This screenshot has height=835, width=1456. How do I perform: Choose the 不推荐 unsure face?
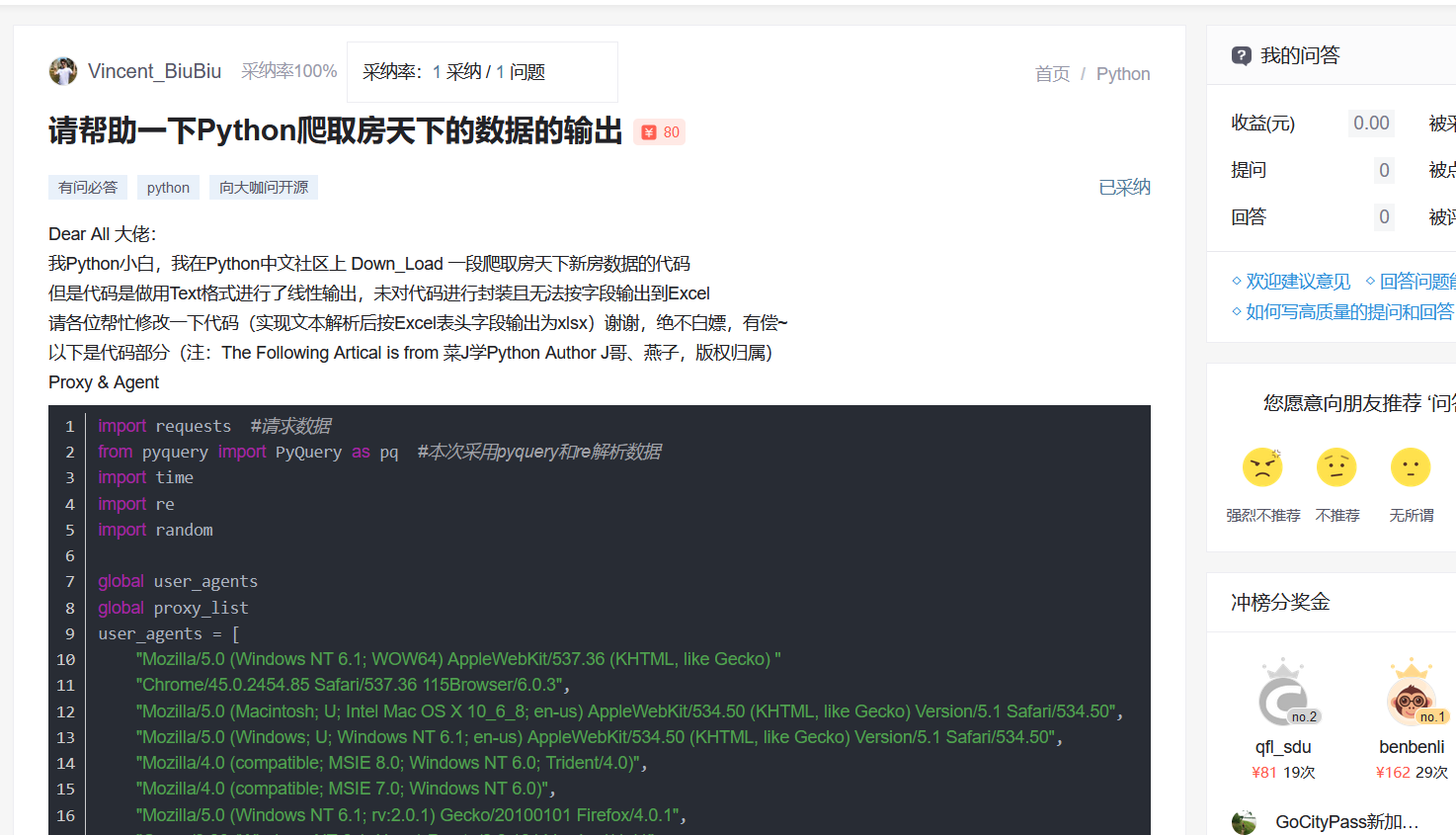(x=1336, y=467)
